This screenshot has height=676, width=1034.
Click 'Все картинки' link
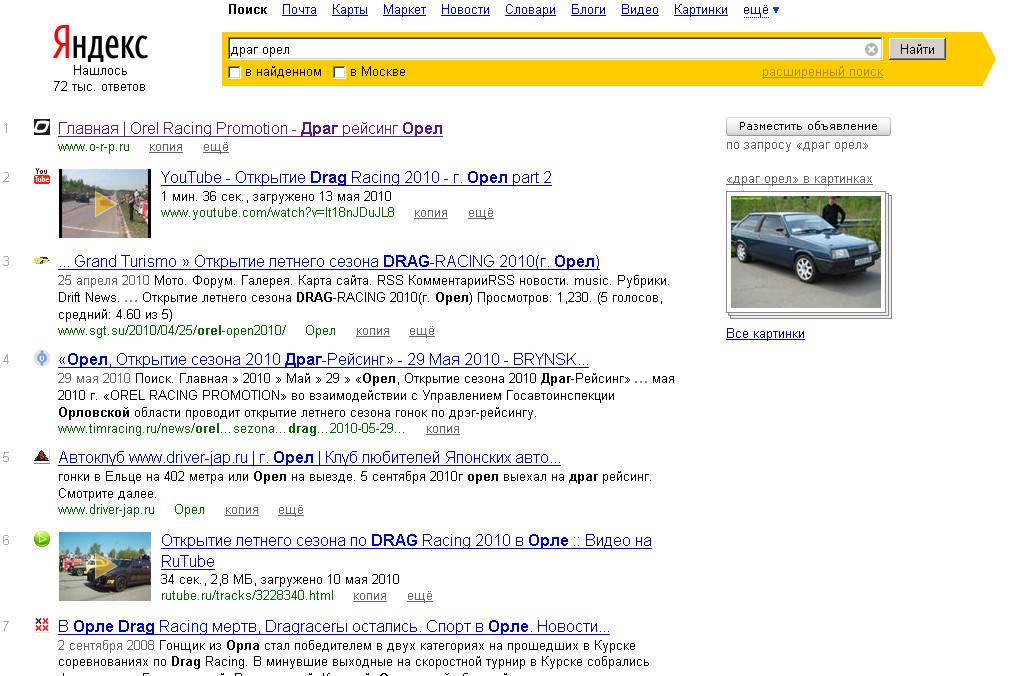765,334
